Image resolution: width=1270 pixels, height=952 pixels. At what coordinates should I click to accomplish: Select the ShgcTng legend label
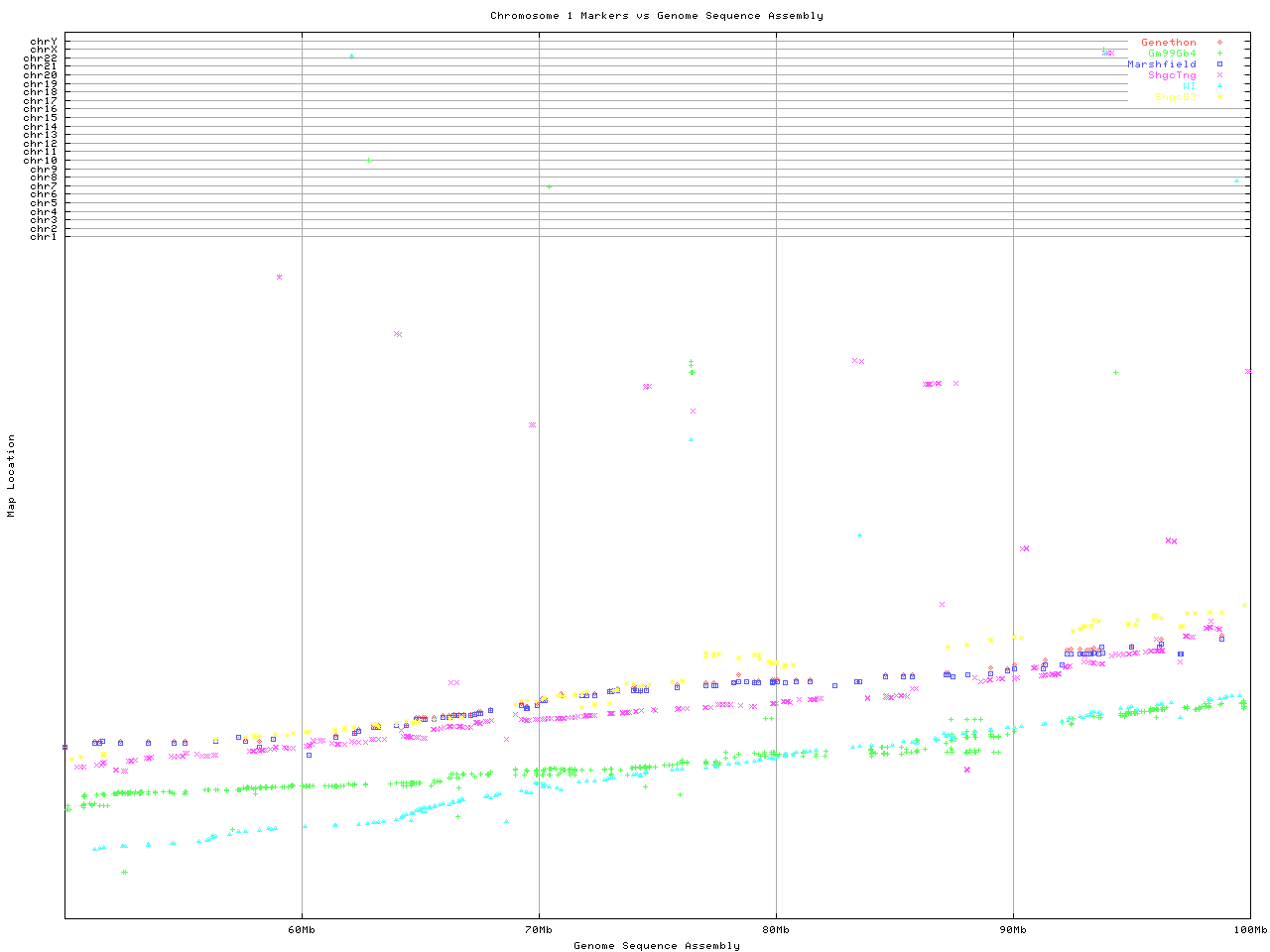point(1172,75)
